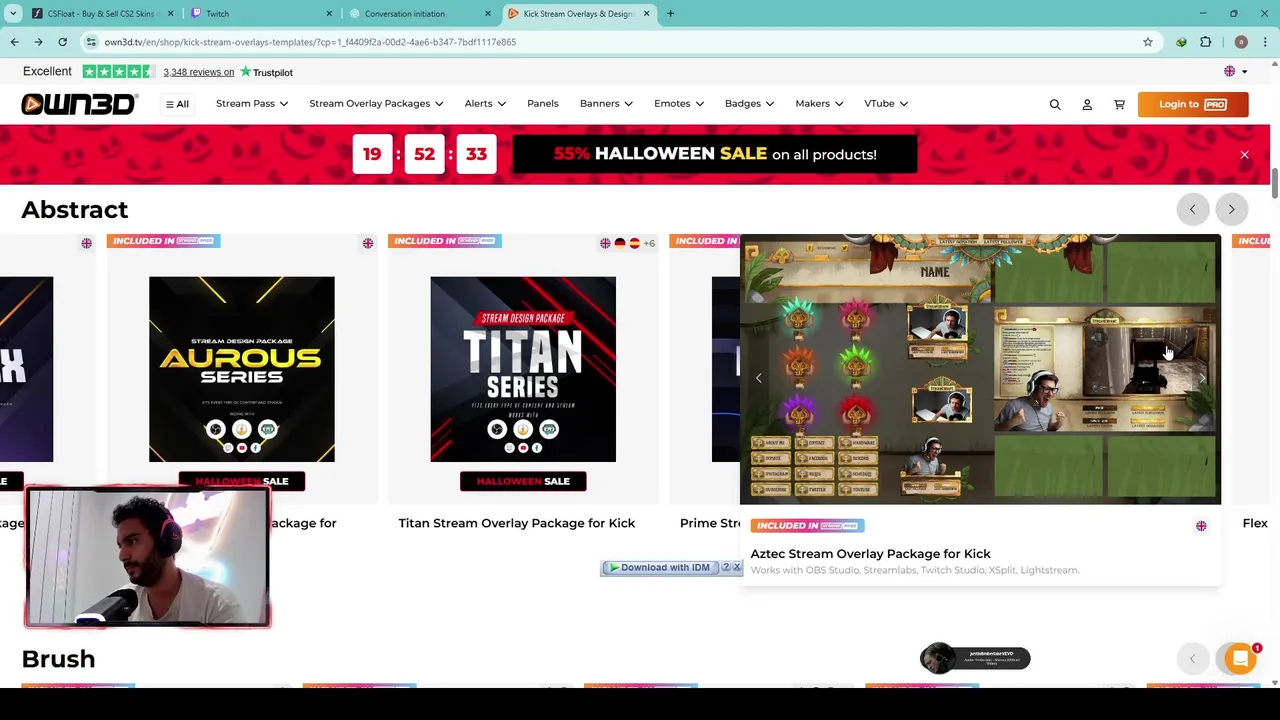Select the Kick Stream Overlays tab
Image resolution: width=1280 pixels, height=720 pixels.
pos(580,13)
